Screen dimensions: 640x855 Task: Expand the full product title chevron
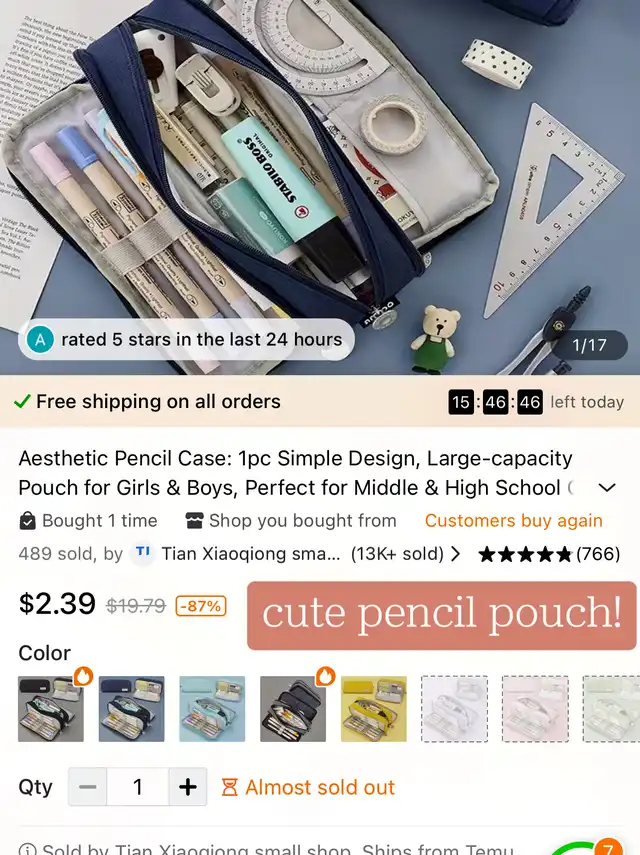pyautogui.click(x=607, y=487)
